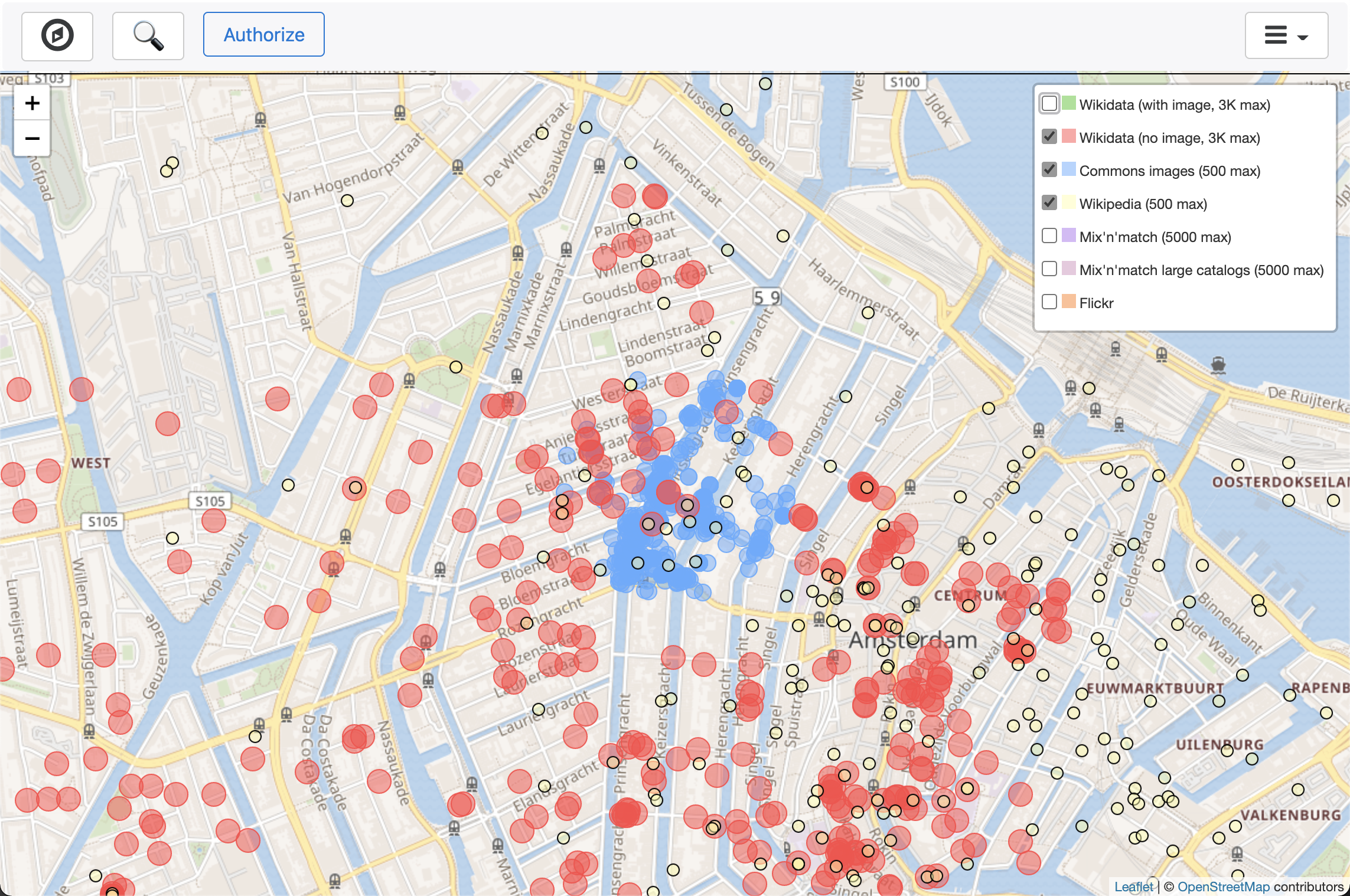Open the hamburger dropdown menu
The width and height of the screenshot is (1350, 896).
pyautogui.click(x=1286, y=35)
